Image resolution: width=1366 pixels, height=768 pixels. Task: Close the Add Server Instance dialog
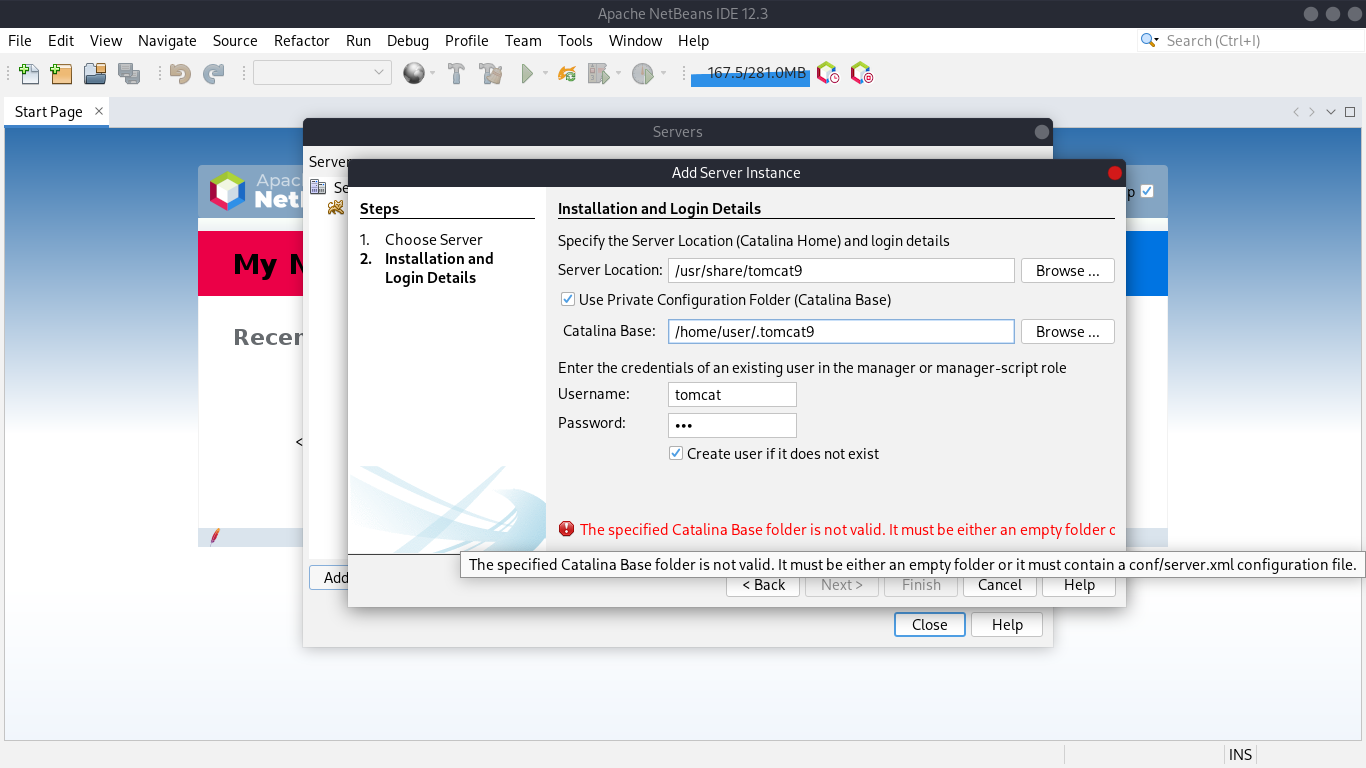pos(1115,173)
